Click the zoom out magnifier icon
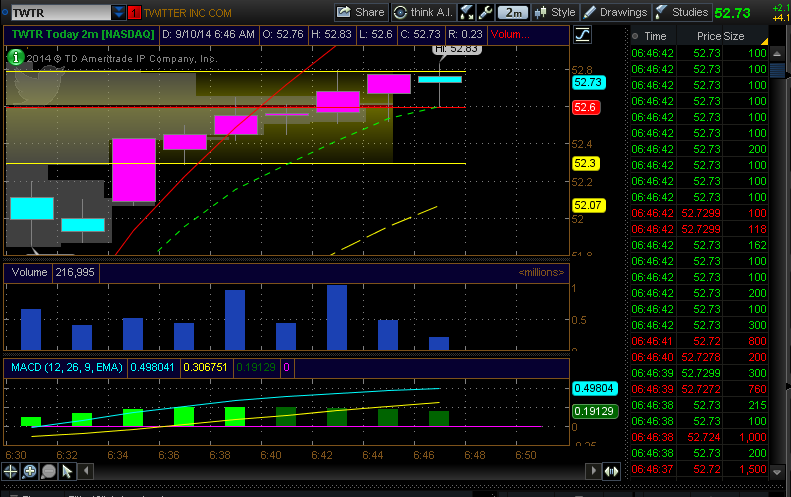The image size is (791, 497). coord(48,472)
